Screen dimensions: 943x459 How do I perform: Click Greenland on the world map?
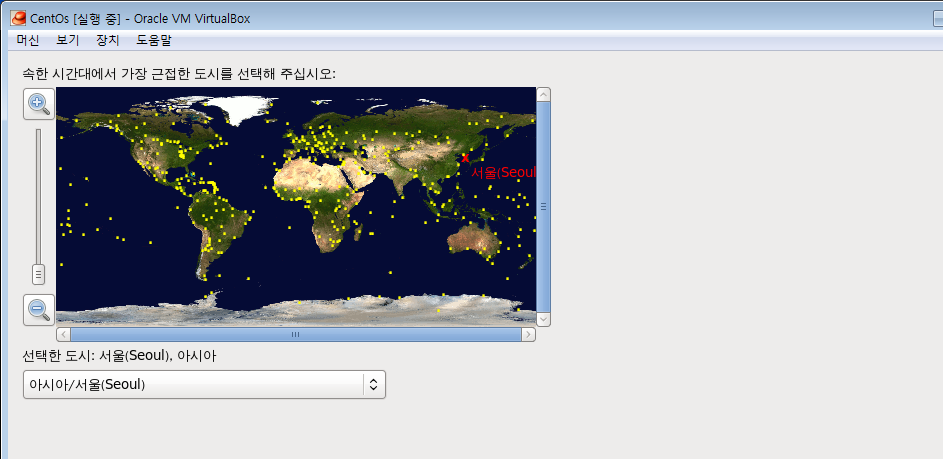point(245,107)
